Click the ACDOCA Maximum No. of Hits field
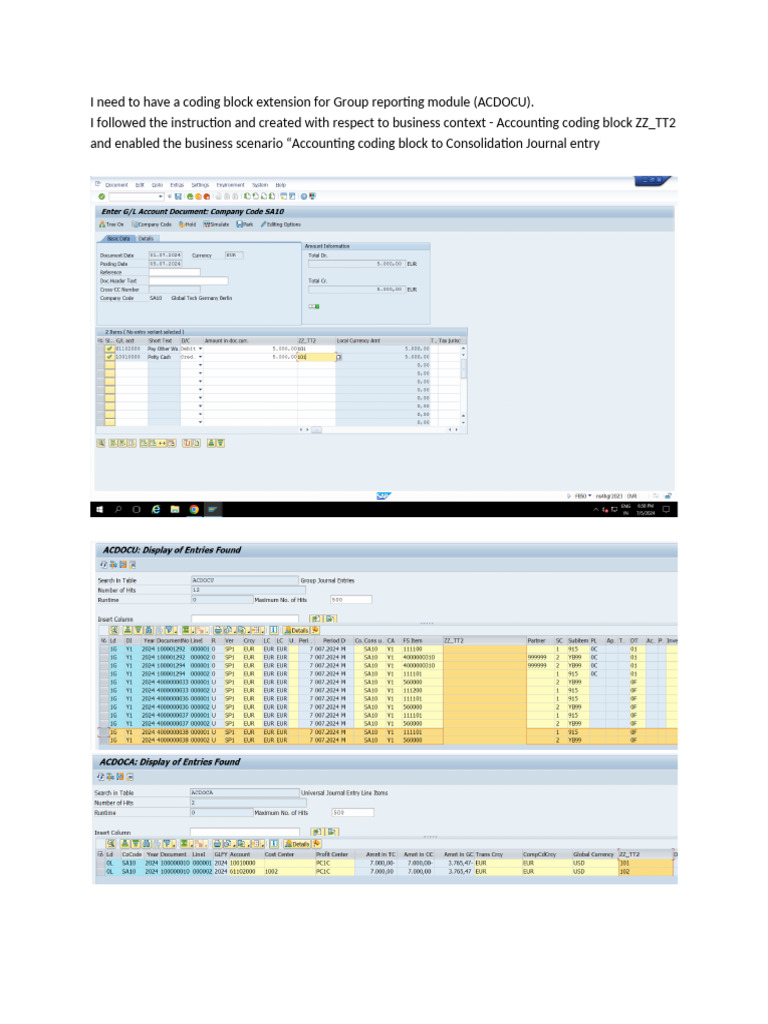This screenshot has width=768, height=1024. (x=353, y=812)
